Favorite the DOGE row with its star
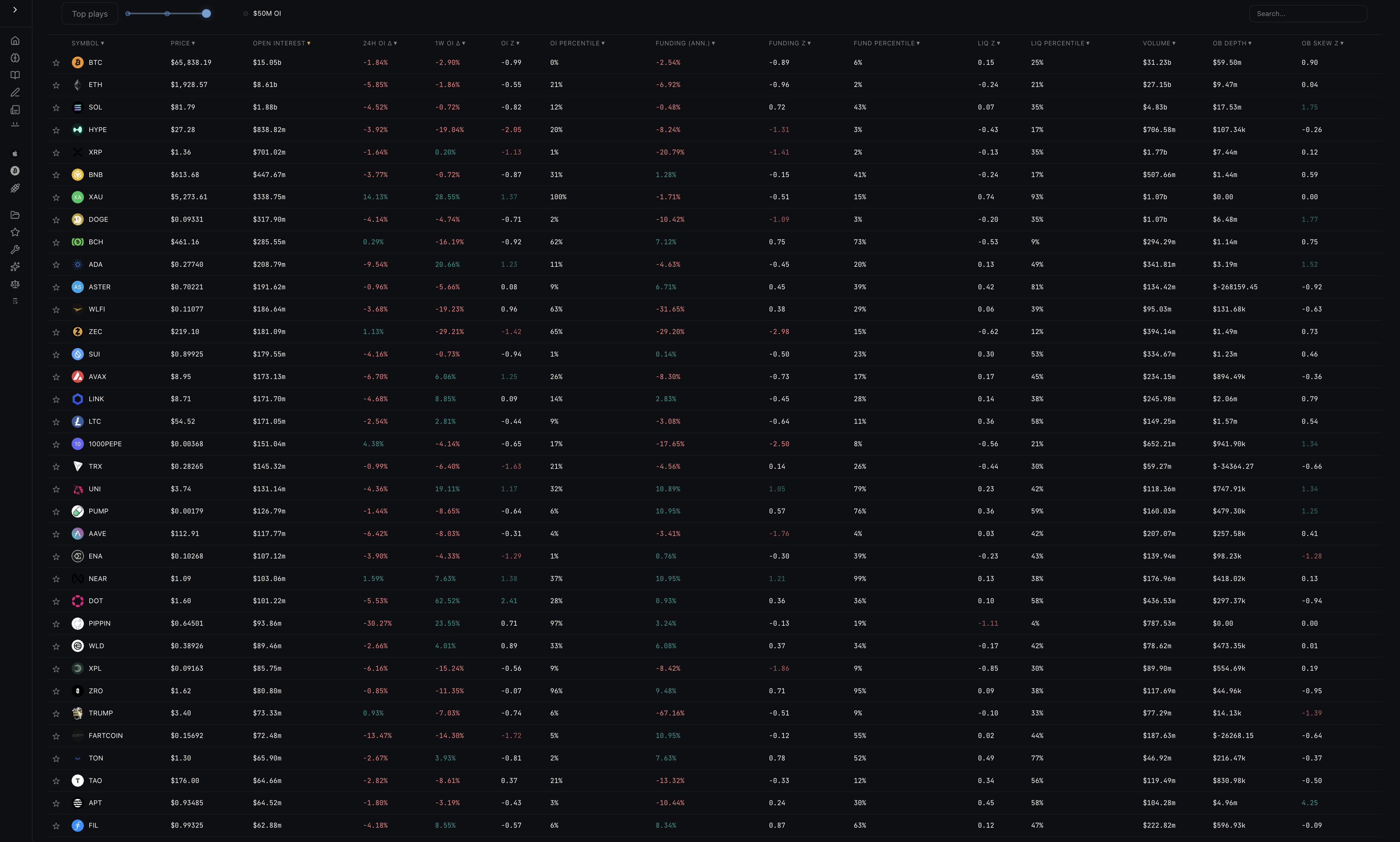 point(56,220)
